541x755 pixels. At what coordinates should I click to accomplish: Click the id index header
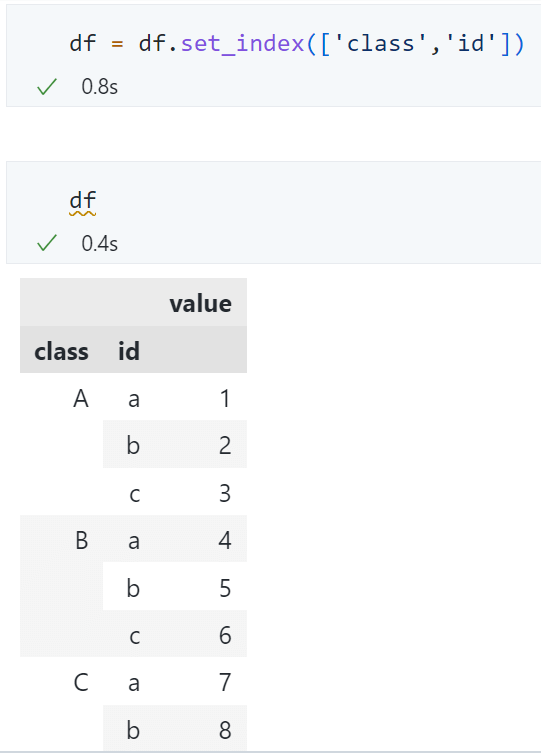tap(129, 351)
